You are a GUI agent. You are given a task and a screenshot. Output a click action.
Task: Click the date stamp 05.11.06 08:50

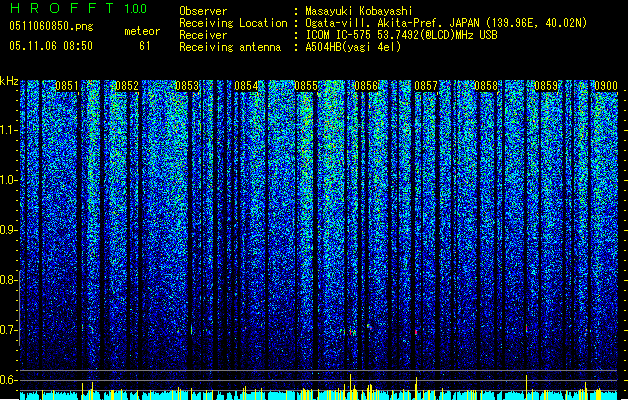pyautogui.click(x=51, y=46)
